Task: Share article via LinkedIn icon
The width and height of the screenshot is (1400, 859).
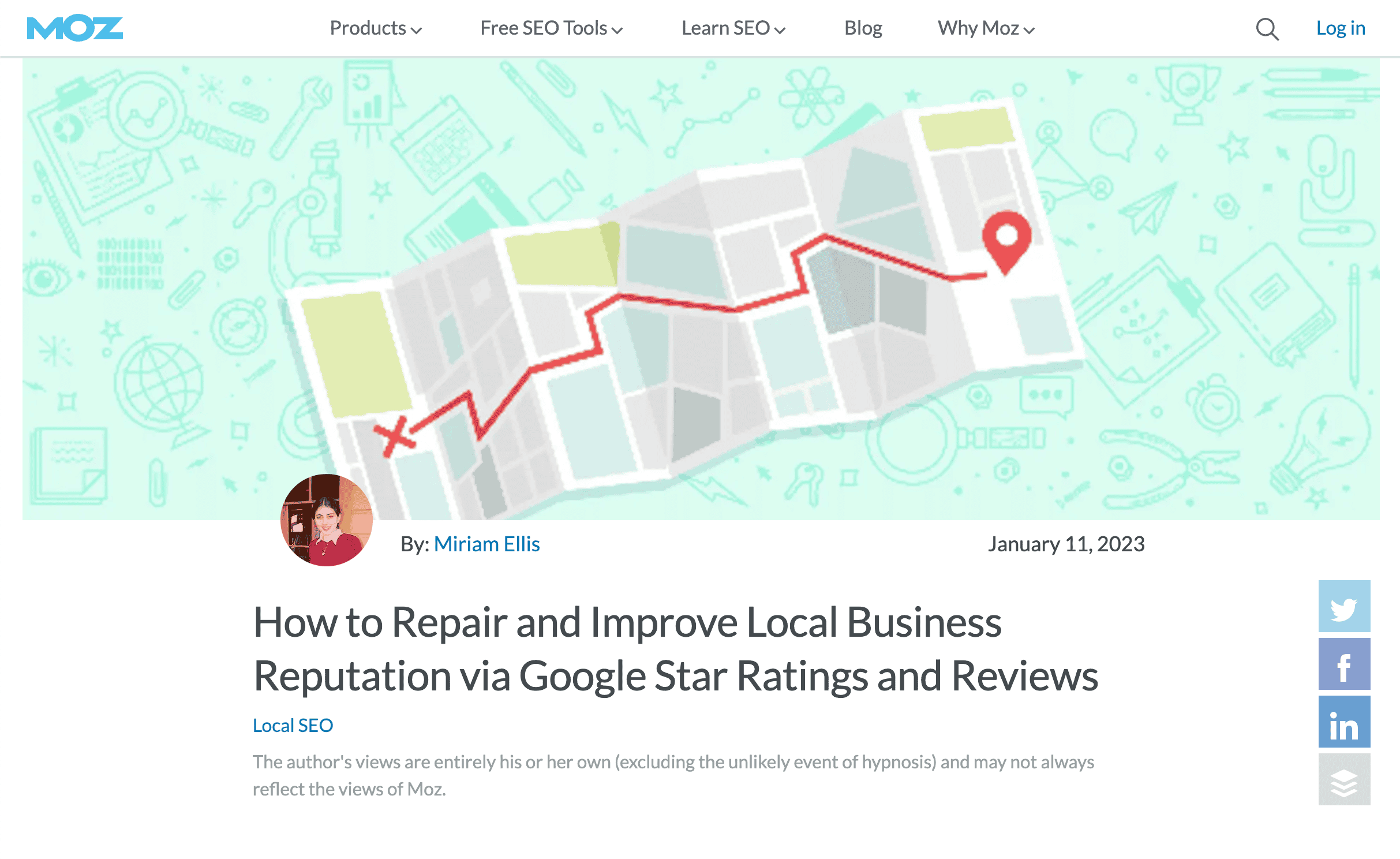Action: pos(1344,722)
